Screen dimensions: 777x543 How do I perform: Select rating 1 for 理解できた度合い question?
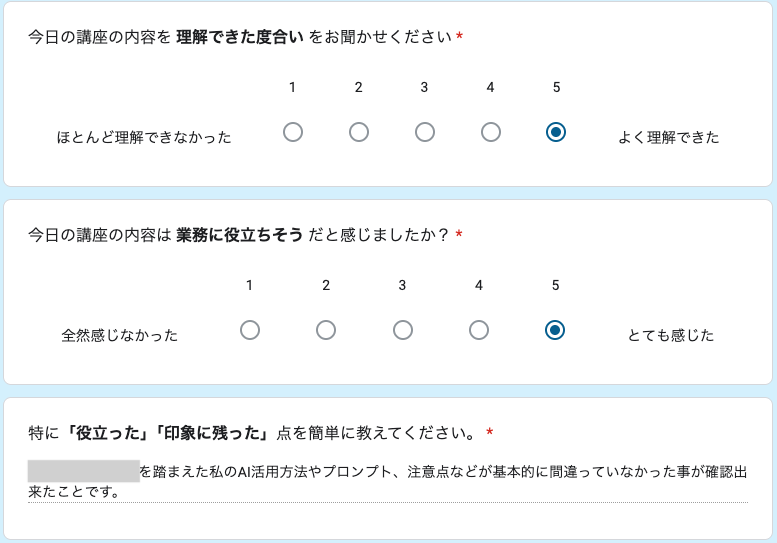[x=293, y=132]
